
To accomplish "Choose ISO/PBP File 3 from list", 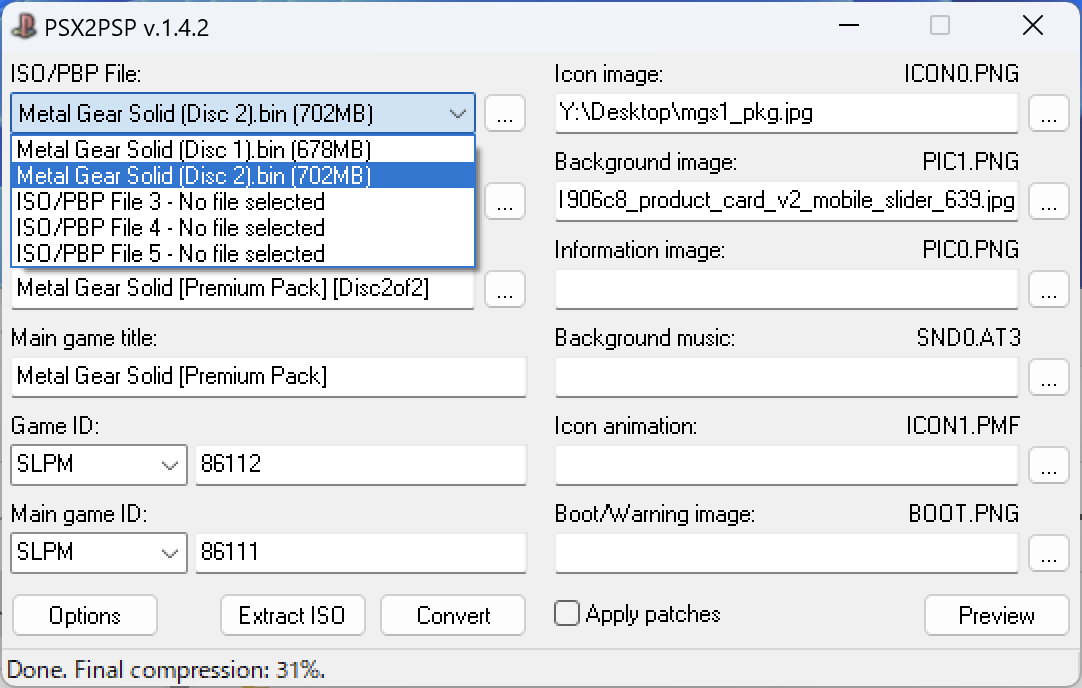I will (171, 202).
